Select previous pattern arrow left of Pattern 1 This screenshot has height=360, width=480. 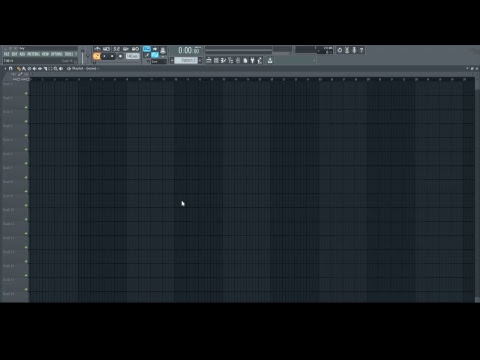click(172, 60)
